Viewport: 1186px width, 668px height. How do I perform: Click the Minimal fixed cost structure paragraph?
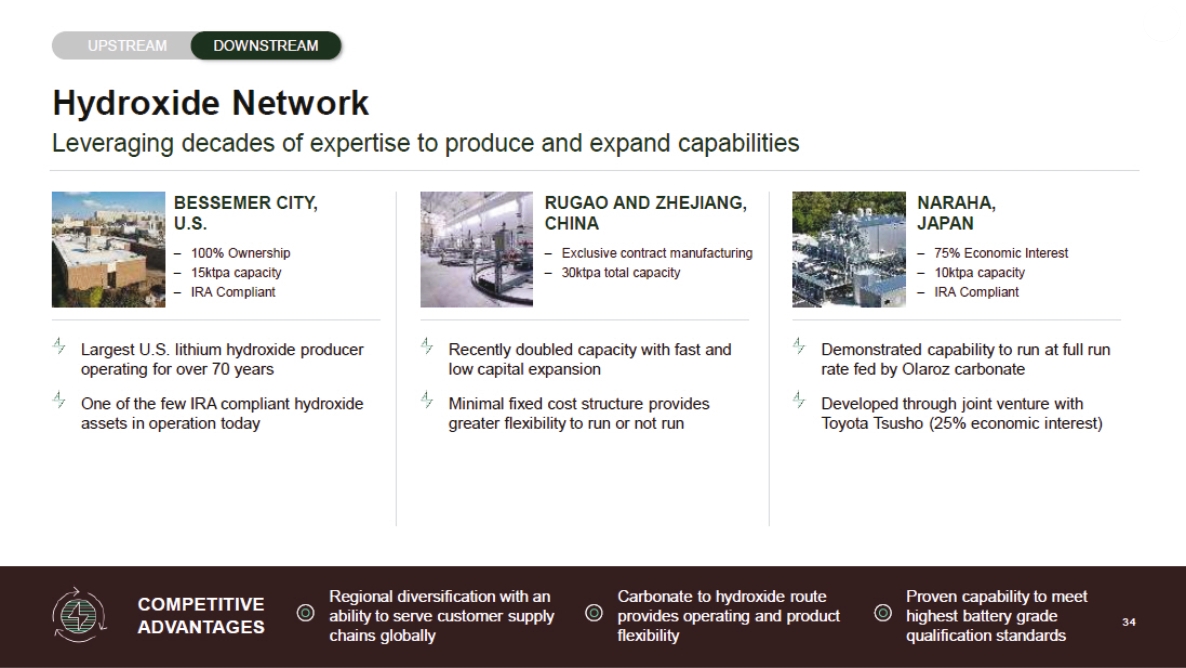pos(579,414)
